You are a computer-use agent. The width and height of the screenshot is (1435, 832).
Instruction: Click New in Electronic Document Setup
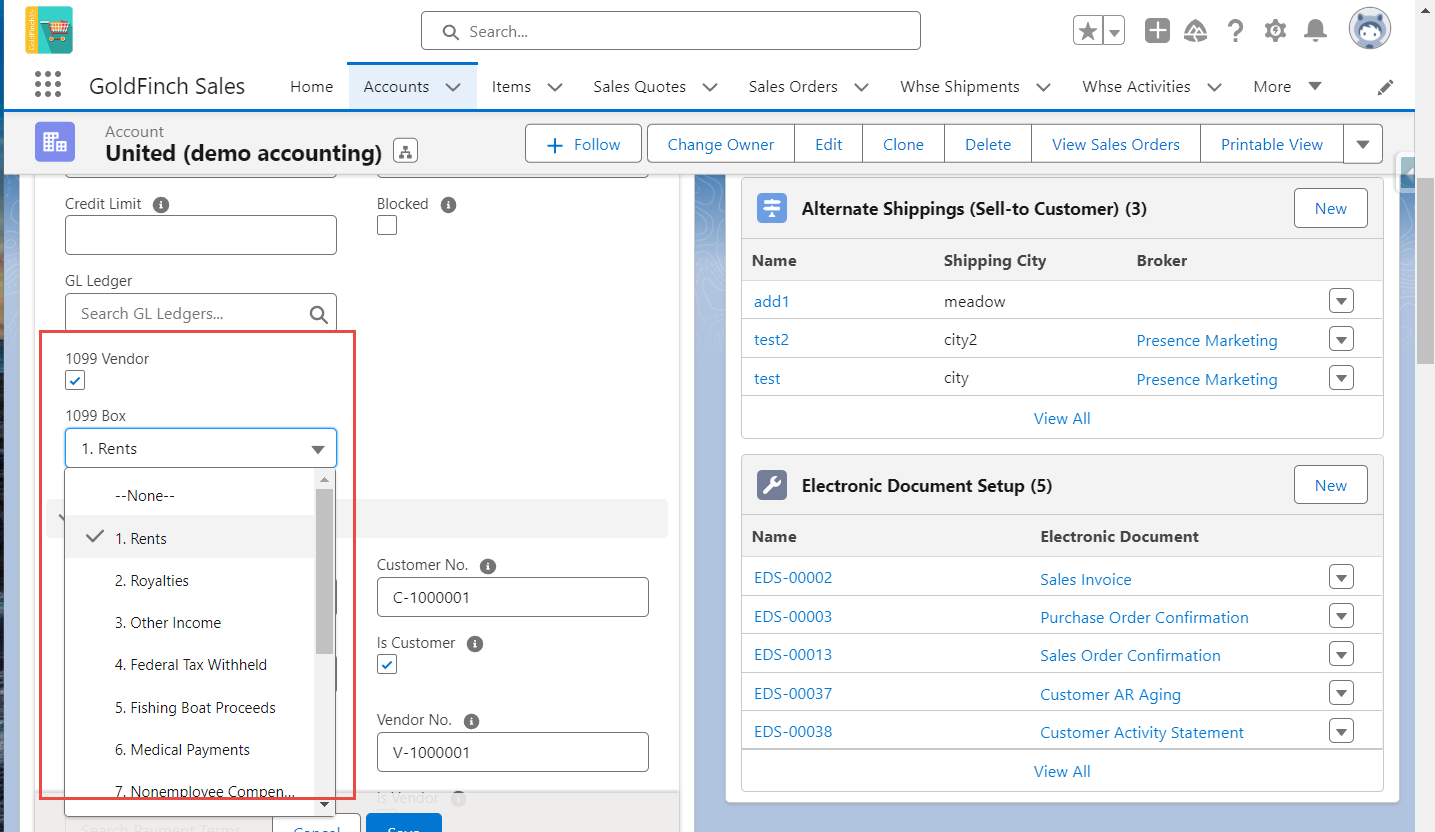click(1331, 485)
